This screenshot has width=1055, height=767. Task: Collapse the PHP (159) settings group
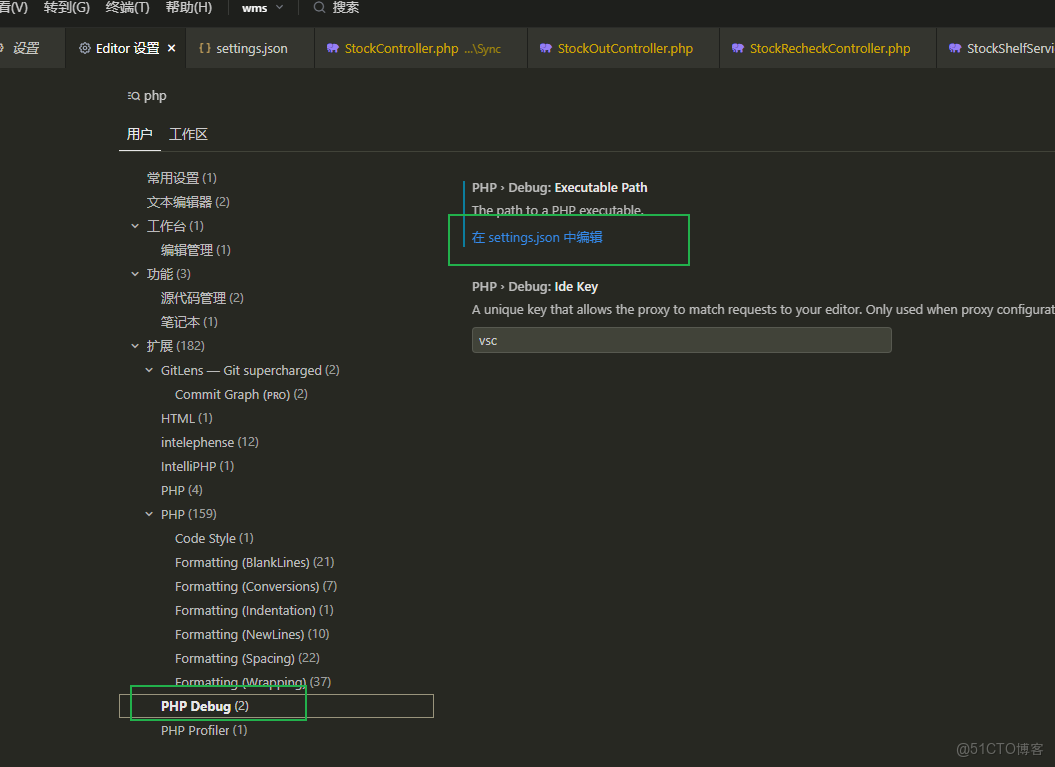click(x=148, y=513)
